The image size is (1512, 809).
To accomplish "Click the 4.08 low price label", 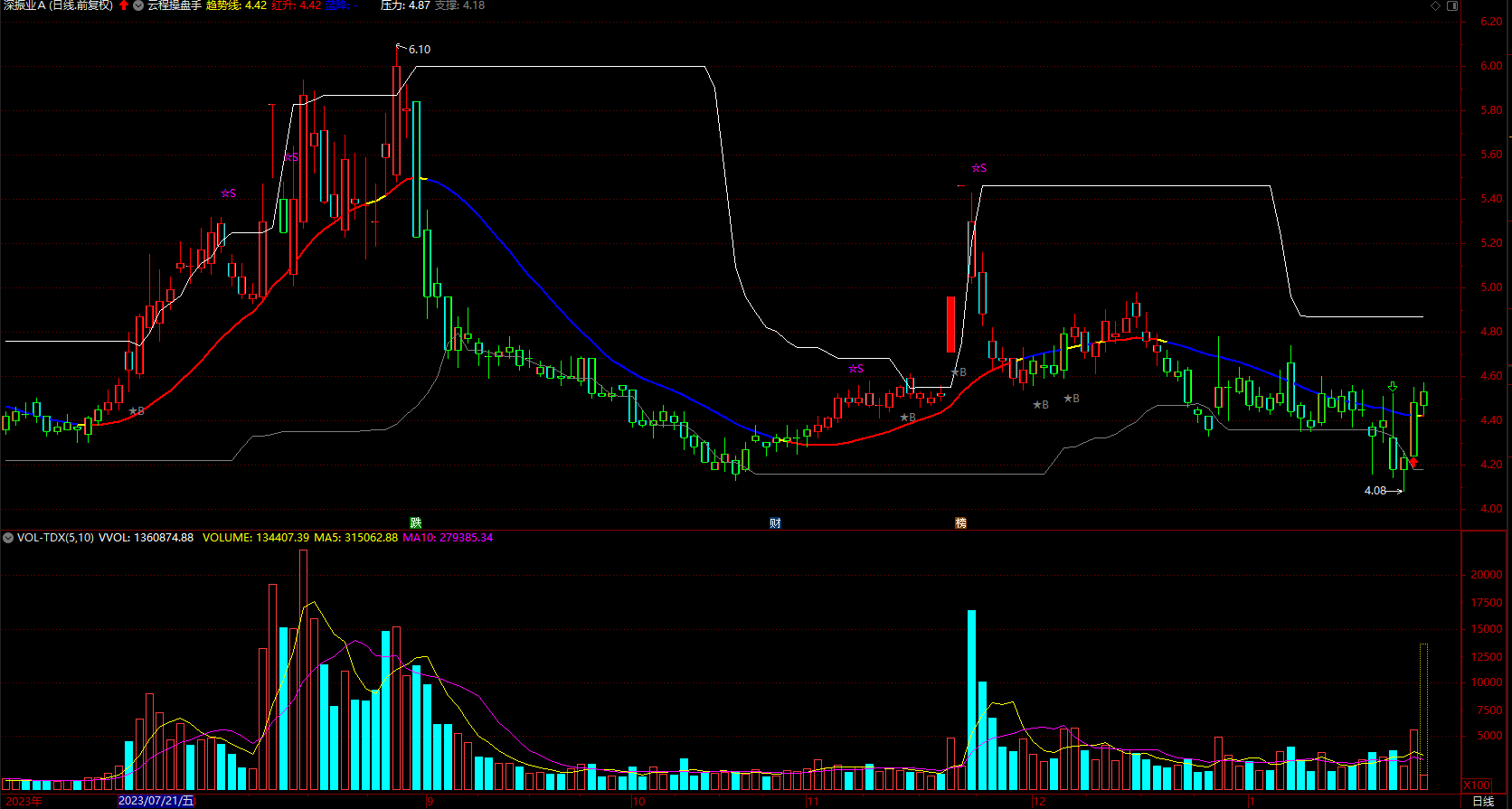I will pyautogui.click(x=1375, y=491).
